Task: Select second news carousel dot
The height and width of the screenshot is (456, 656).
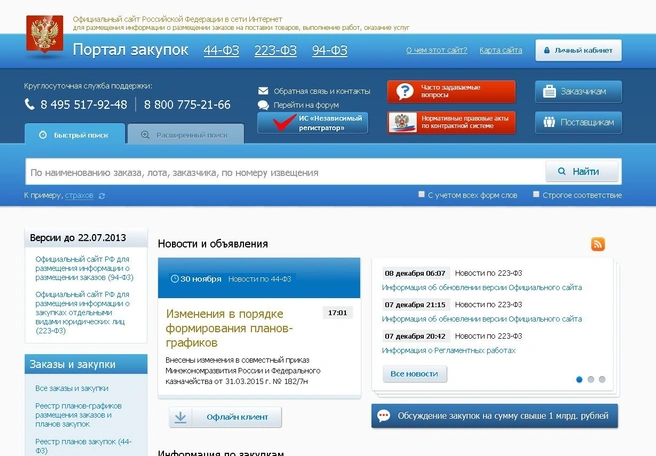Action: [x=591, y=379]
